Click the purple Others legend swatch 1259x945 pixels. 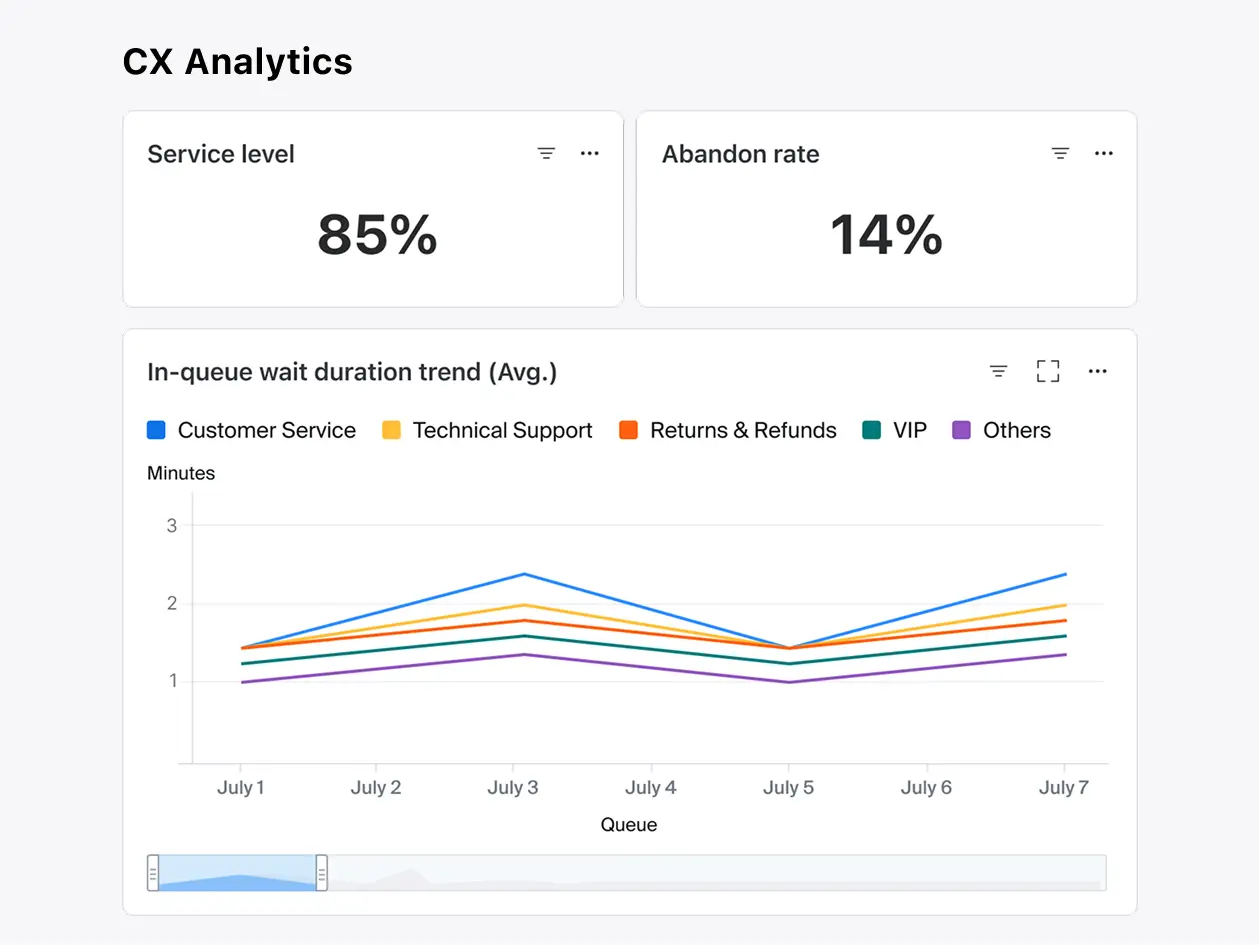(x=962, y=431)
